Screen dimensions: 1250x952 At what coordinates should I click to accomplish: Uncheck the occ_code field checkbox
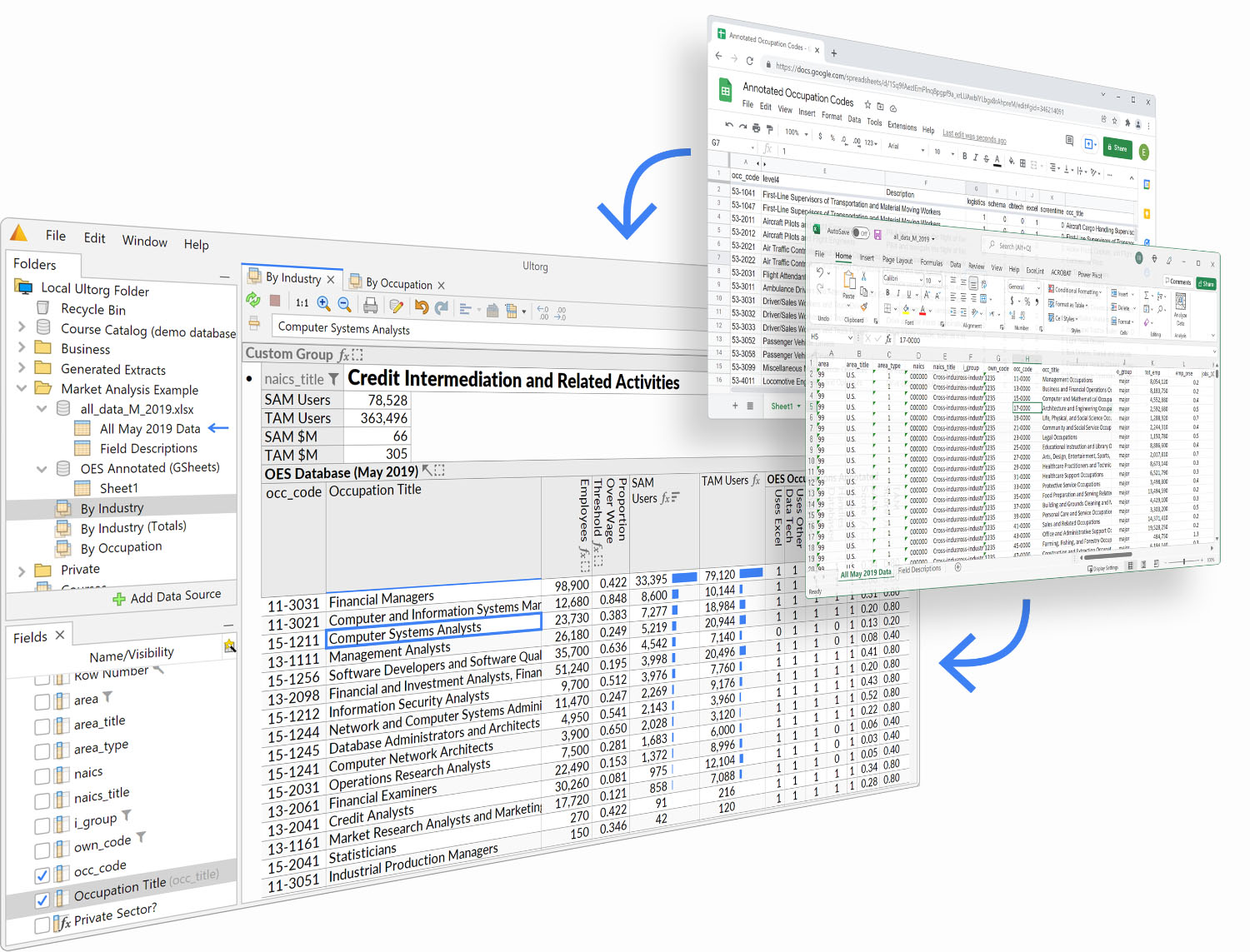(42, 875)
